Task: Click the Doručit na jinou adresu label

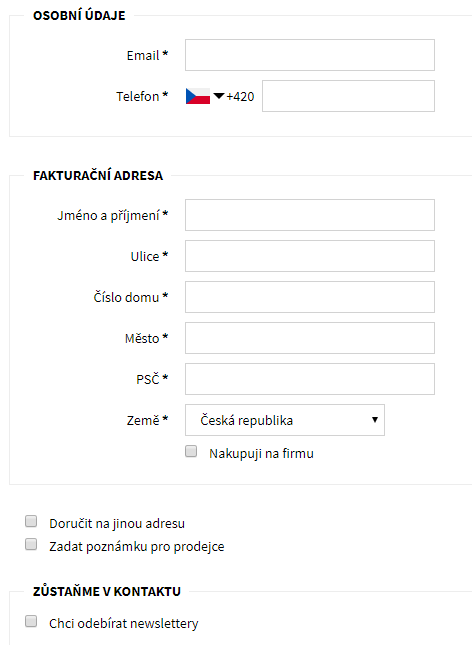Action: click(117, 524)
